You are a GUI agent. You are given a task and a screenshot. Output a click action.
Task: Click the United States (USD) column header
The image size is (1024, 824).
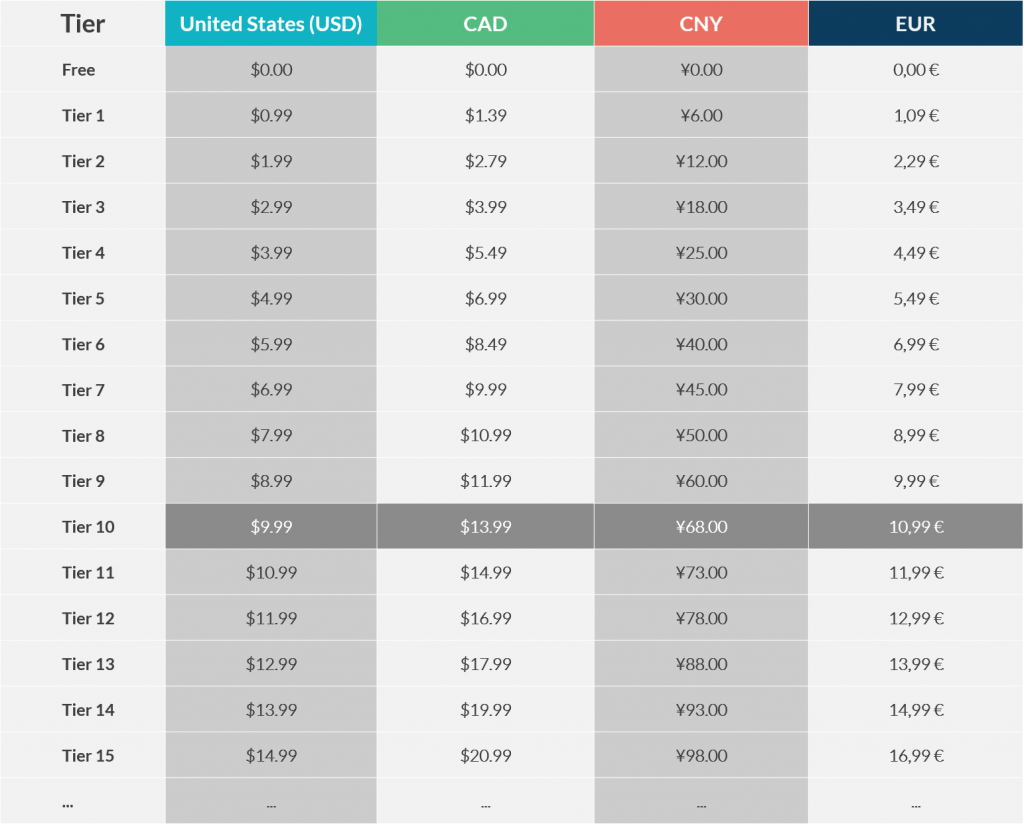271,24
